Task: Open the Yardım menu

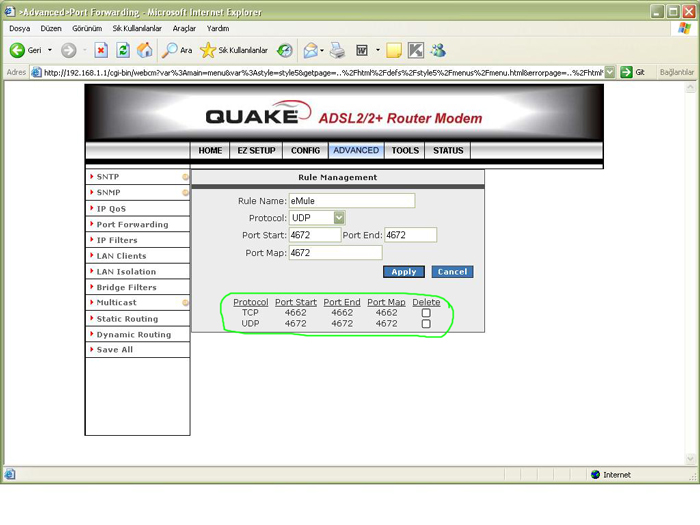Action: tap(218, 28)
